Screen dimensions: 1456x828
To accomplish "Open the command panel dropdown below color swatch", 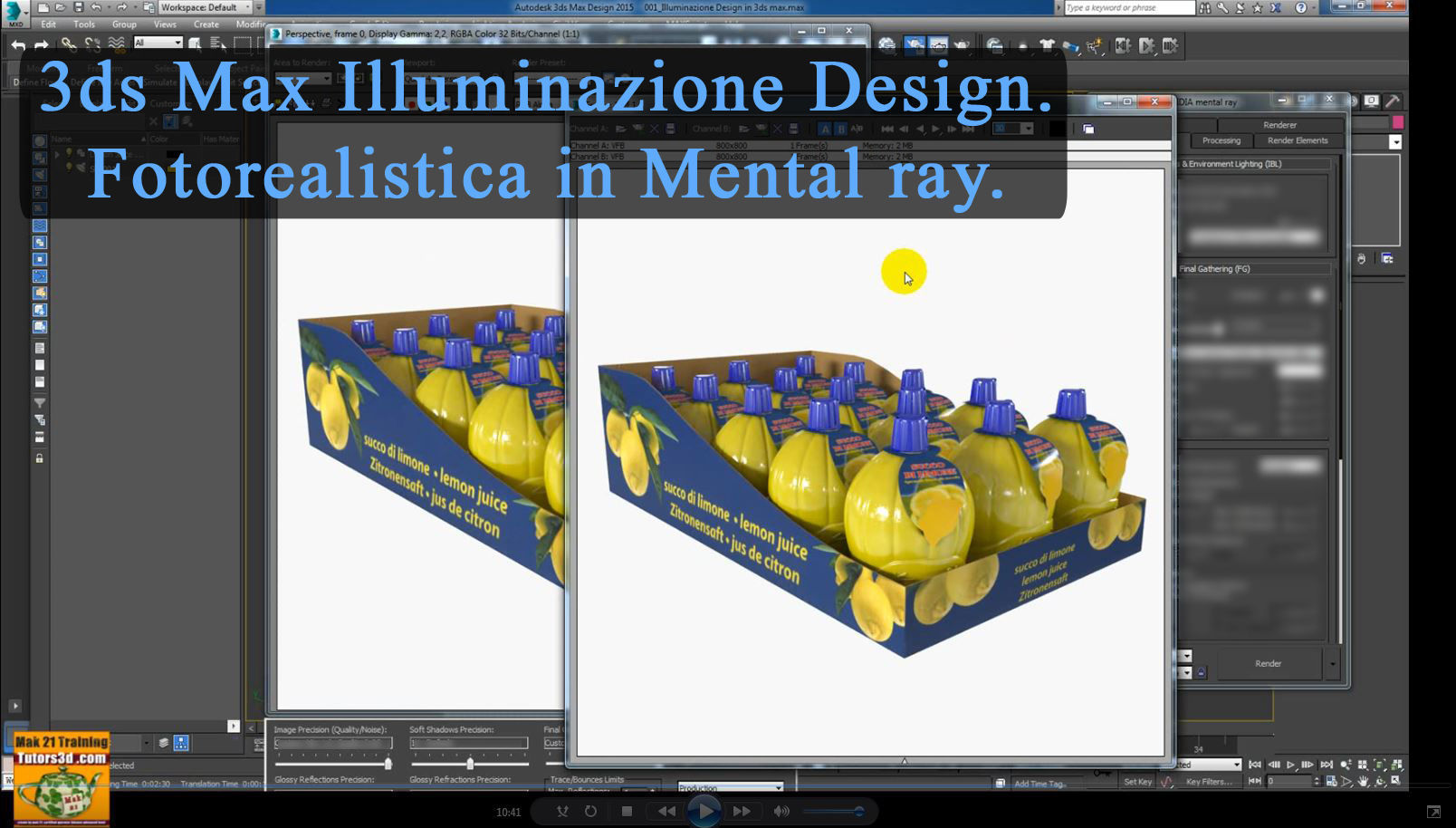I will pyautogui.click(x=1395, y=142).
